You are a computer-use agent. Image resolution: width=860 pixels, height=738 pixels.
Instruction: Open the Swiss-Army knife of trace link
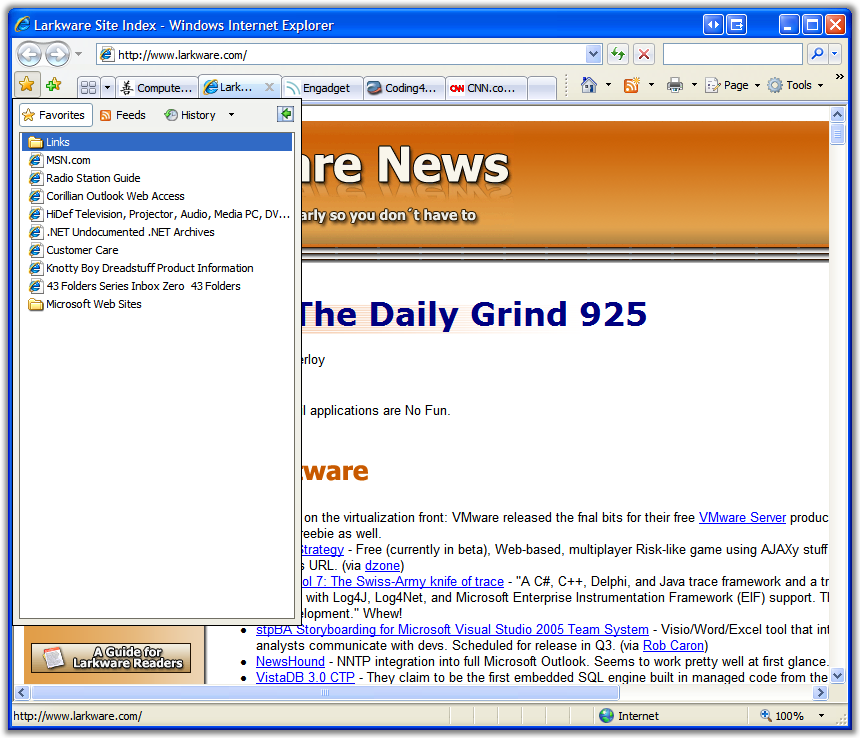(x=403, y=581)
